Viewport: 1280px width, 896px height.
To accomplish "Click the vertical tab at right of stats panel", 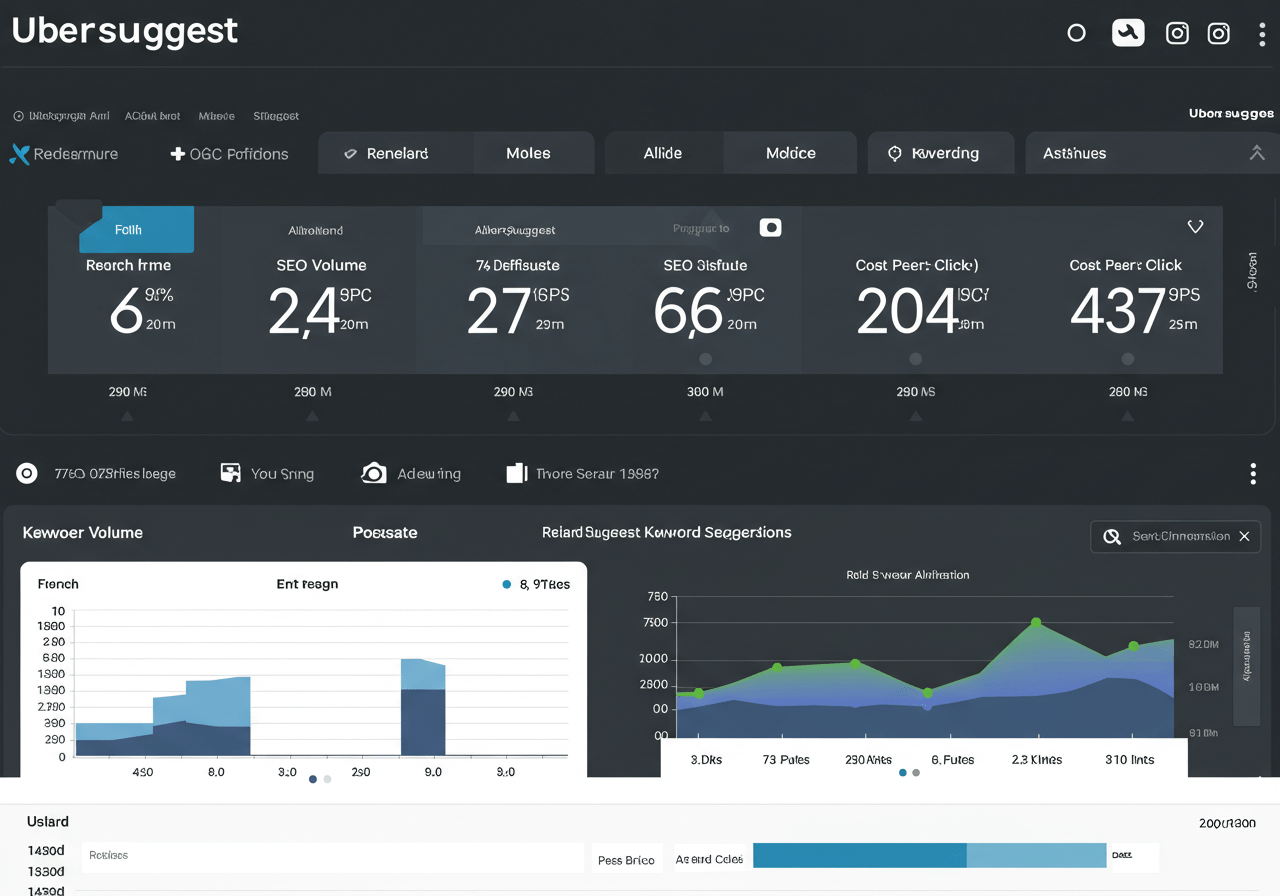I will (1252, 270).
